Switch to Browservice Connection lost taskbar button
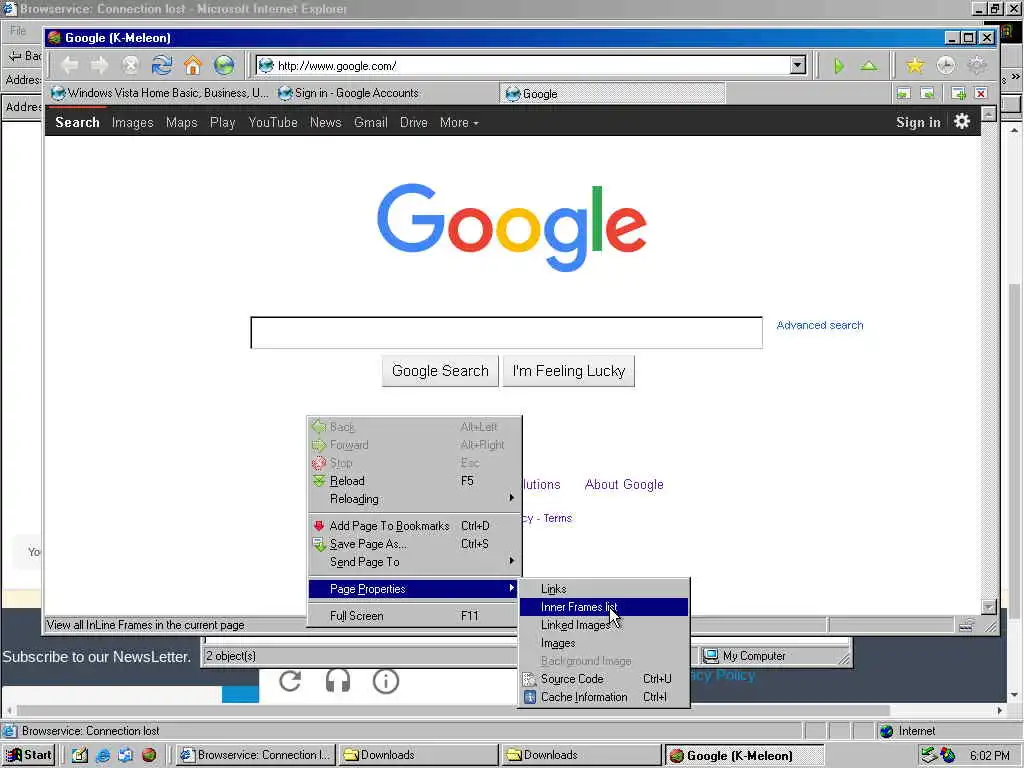1024x768 pixels. [x=257, y=755]
